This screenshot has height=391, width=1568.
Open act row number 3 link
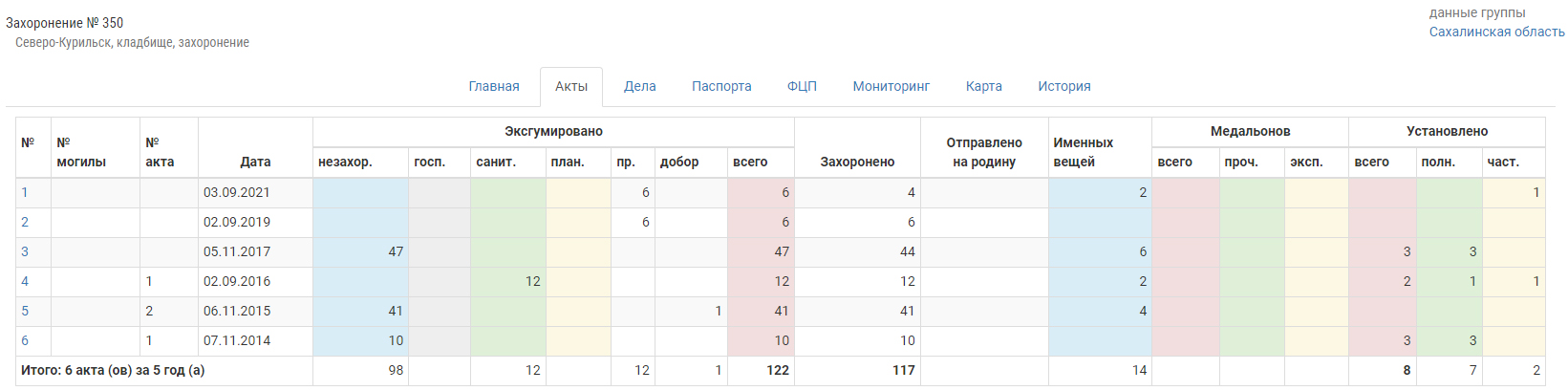(x=25, y=251)
